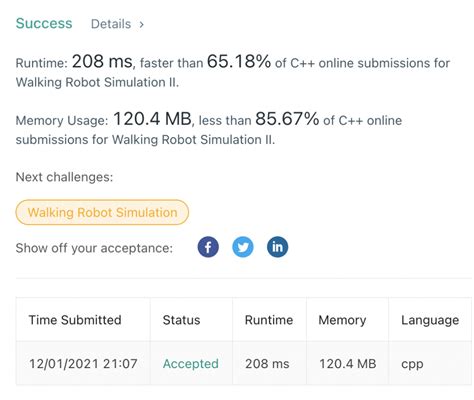Image resolution: width=474 pixels, height=400 pixels.
Task: Click the 65.18% runtime percentile
Action: point(239,61)
